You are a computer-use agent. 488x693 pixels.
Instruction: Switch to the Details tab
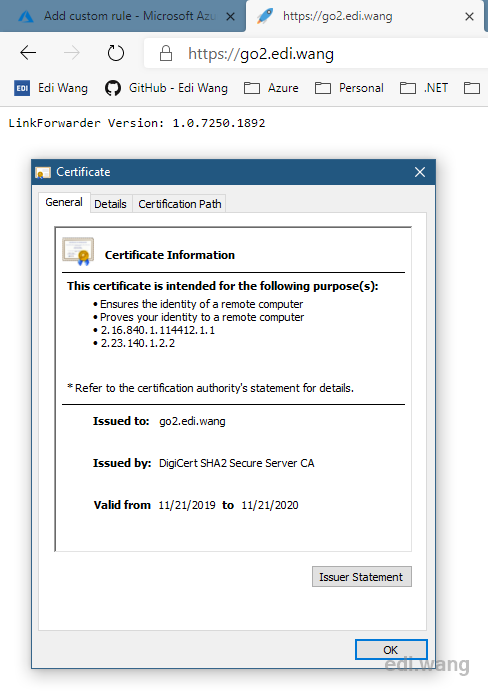(x=111, y=204)
